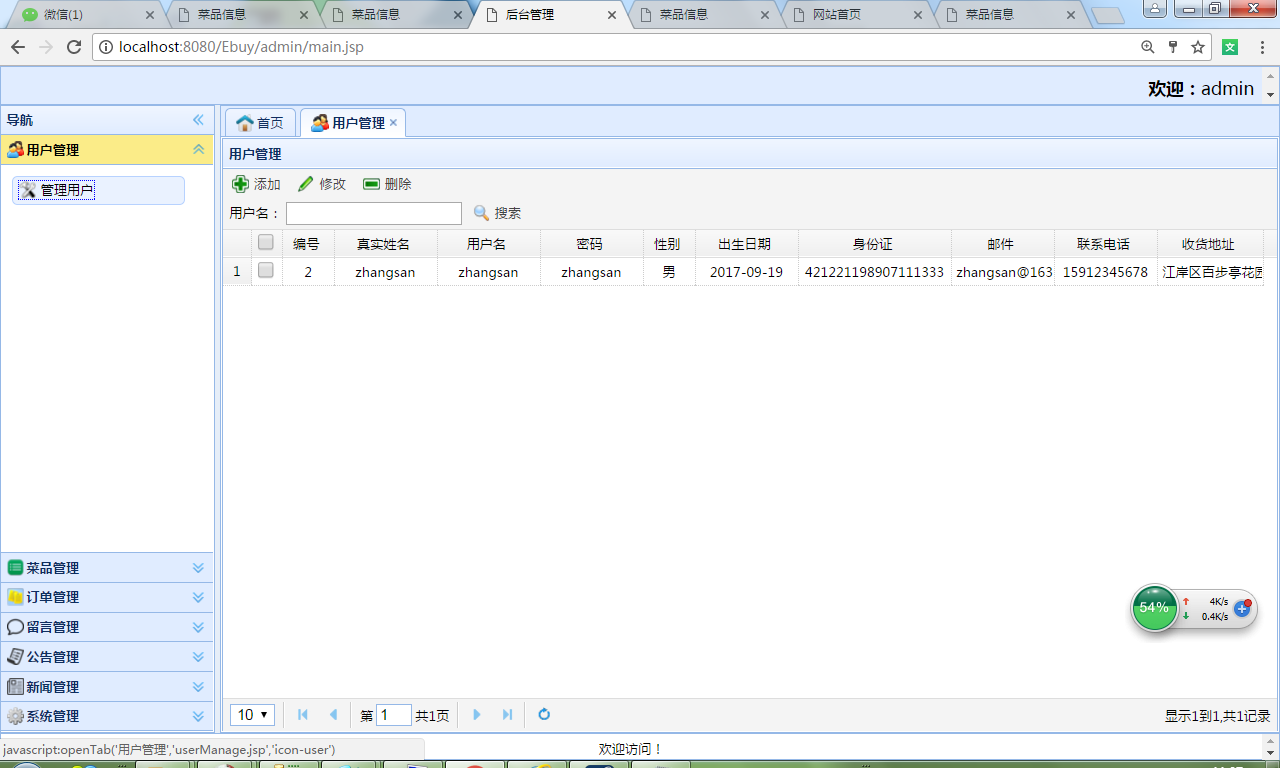Image resolution: width=1280 pixels, height=768 pixels.
Task: Go to next page of grid
Action: tap(477, 715)
